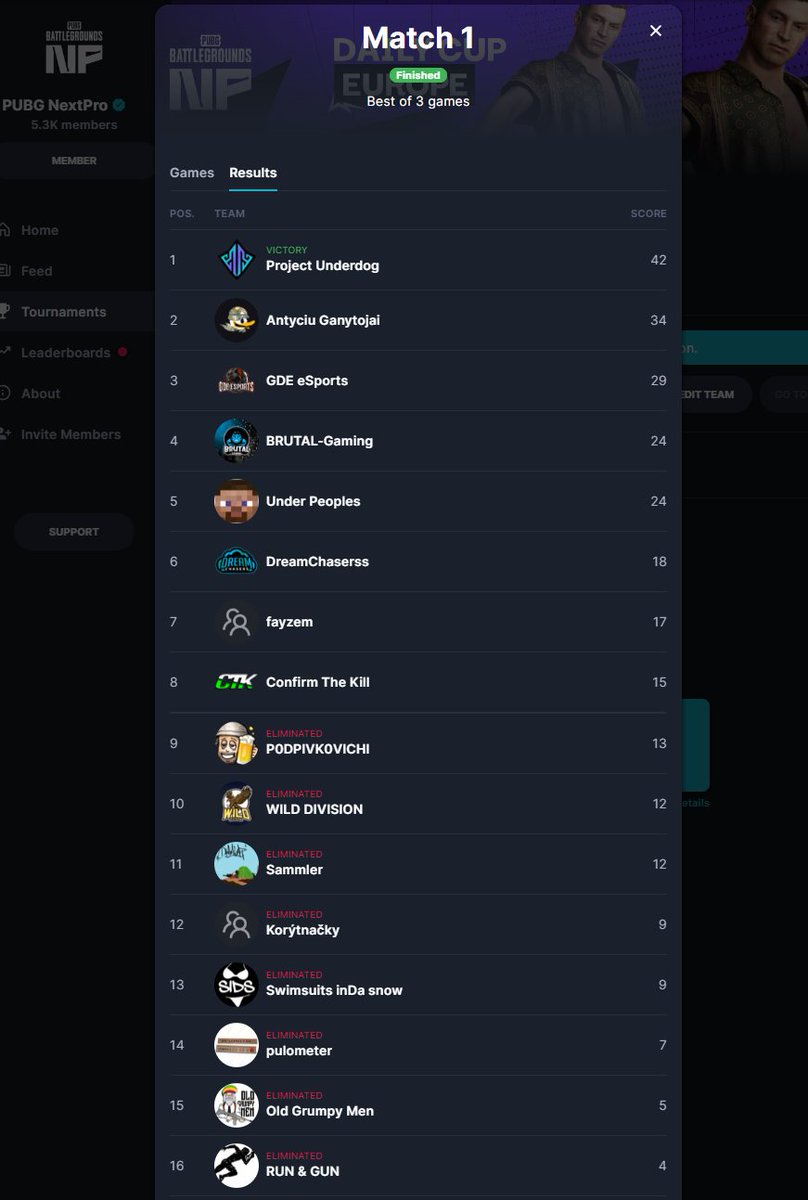Click the DreamChaserss team logo
The height and width of the screenshot is (1200, 808).
236,562
